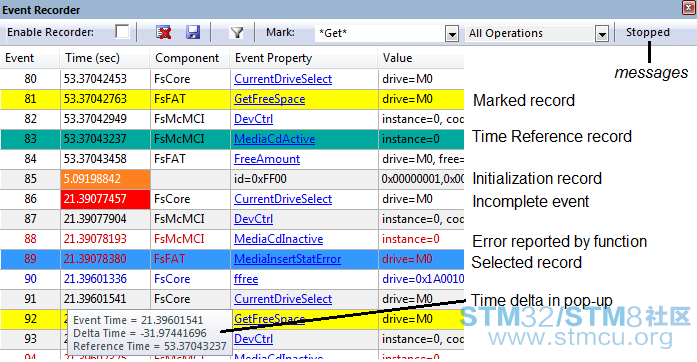Select time 53.37043237 in reference record 83
The height and width of the screenshot is (362, 697).
95,139
